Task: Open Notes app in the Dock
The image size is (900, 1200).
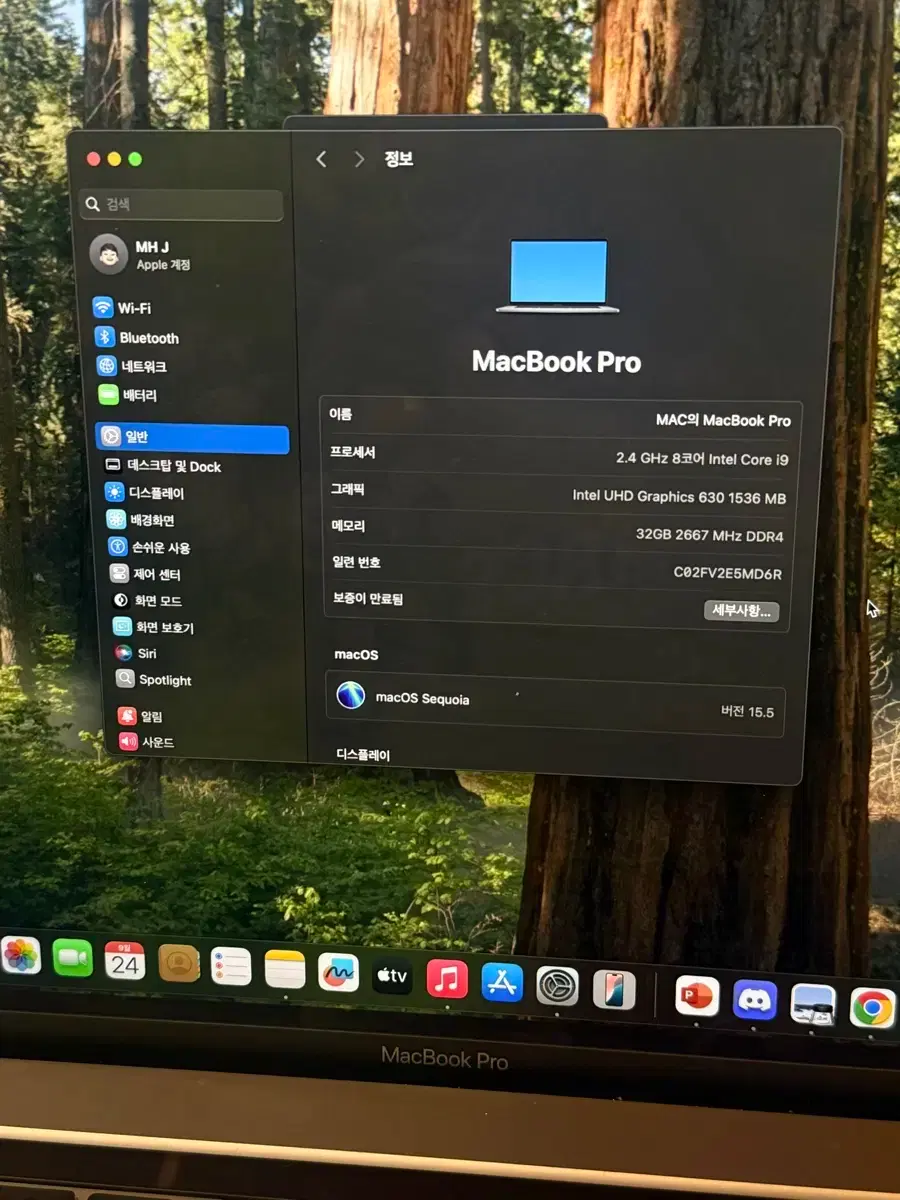Action: click(285, 969)
